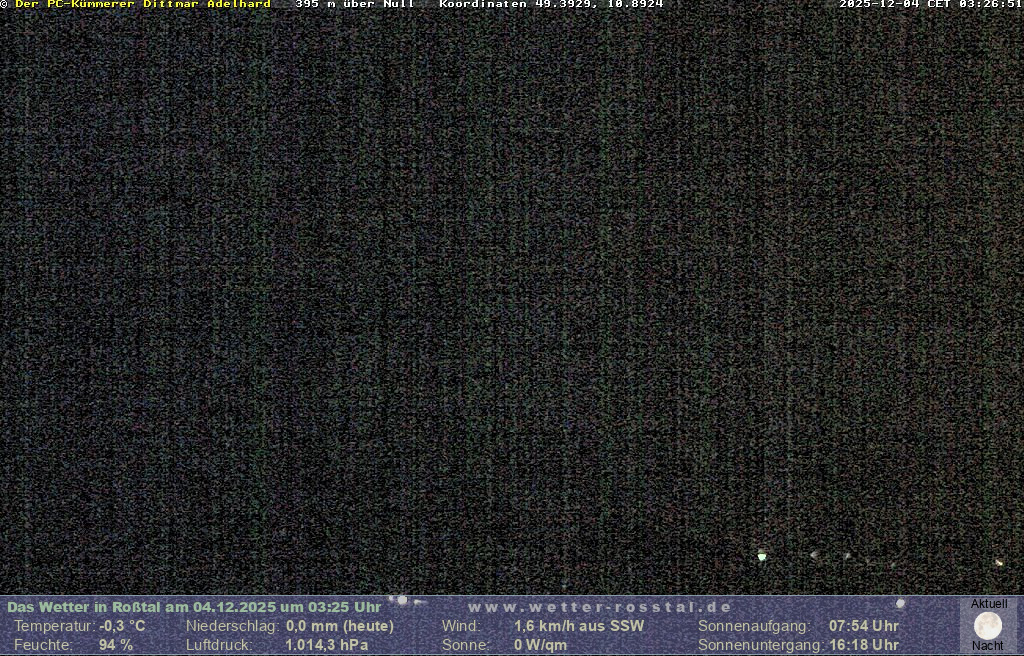Click the bright green light in the night image

tap(762, 556)
